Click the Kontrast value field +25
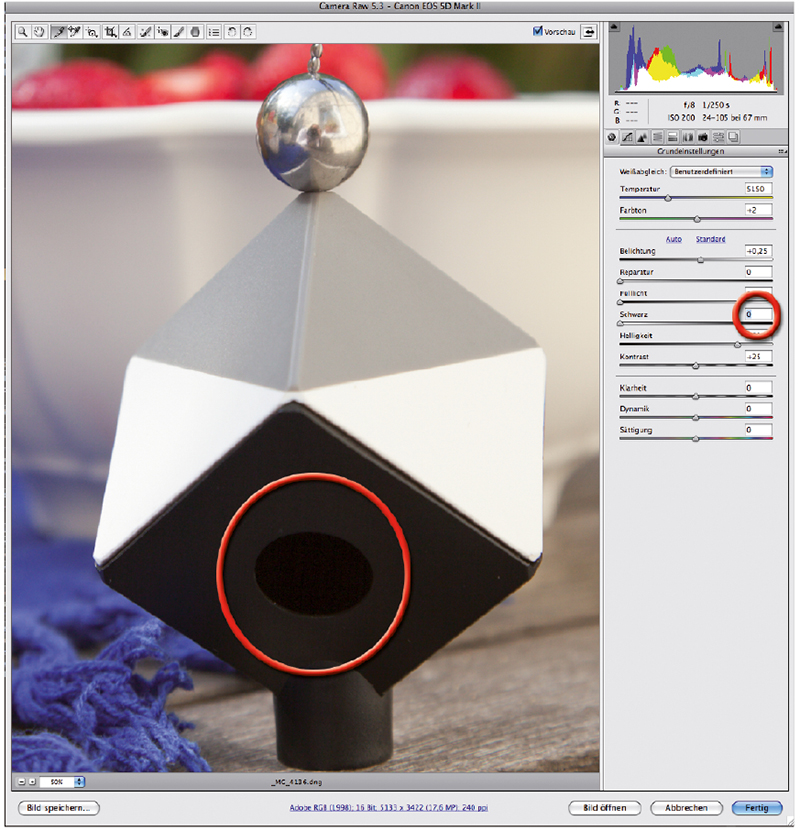 tap(758, 357)
